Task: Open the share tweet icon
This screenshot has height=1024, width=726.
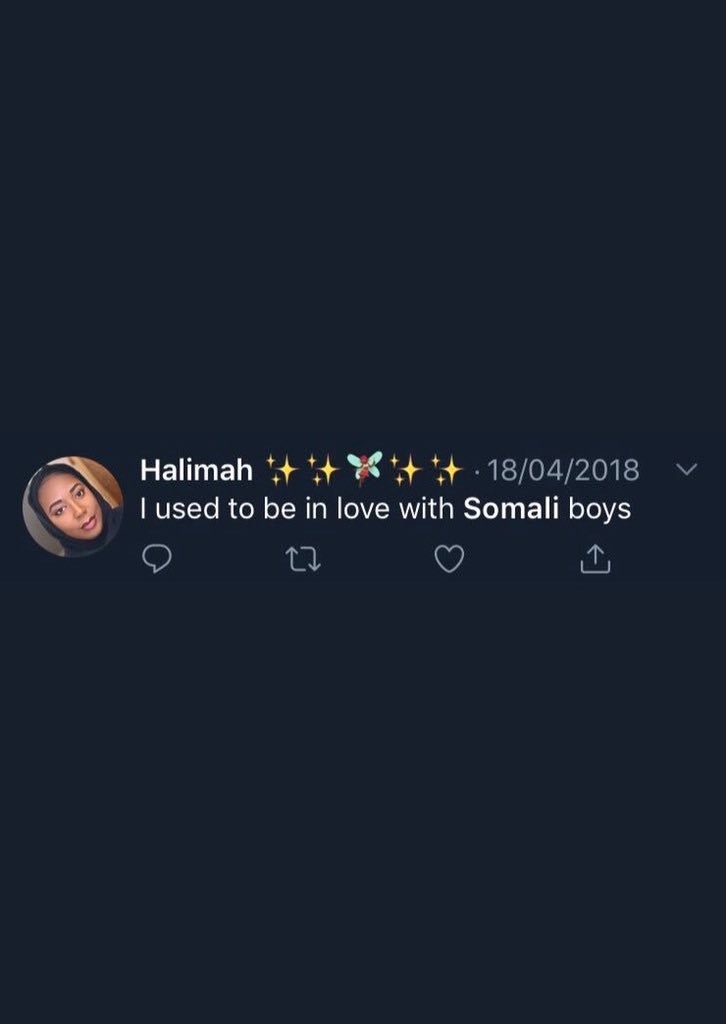Action: coord(595,560)
